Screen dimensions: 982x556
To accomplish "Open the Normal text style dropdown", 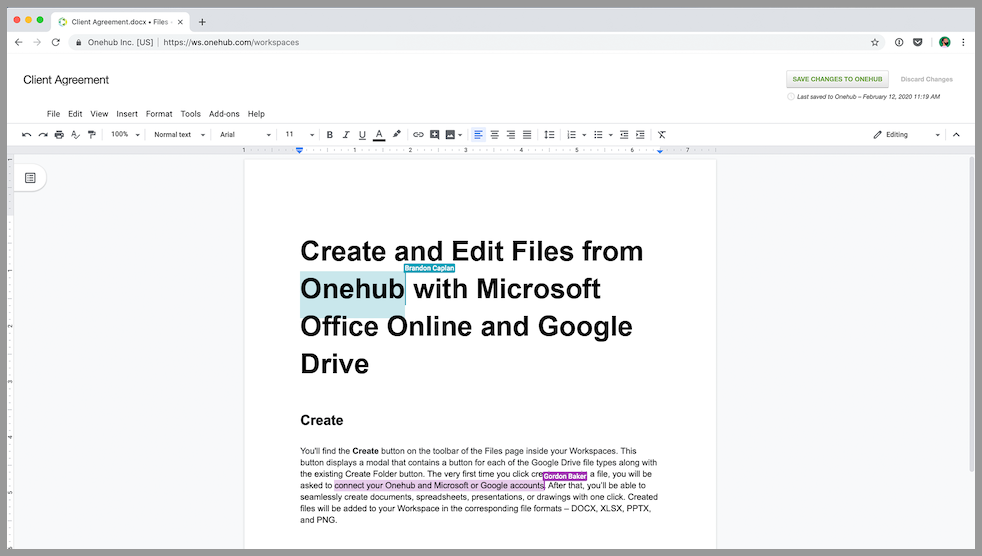I will point(179,135).
